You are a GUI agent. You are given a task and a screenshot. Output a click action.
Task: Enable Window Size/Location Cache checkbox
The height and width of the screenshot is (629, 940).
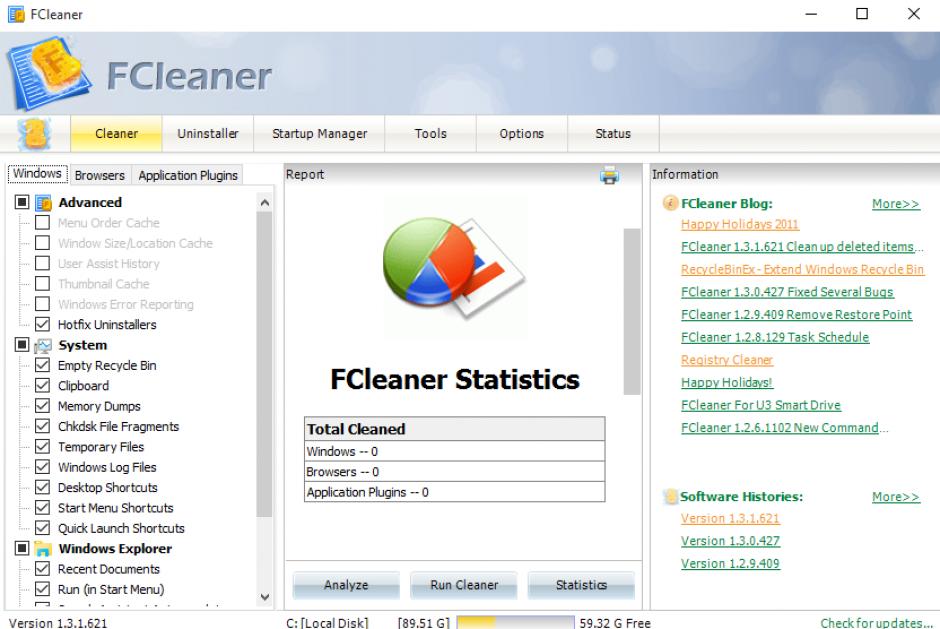(x=43, y=243)
